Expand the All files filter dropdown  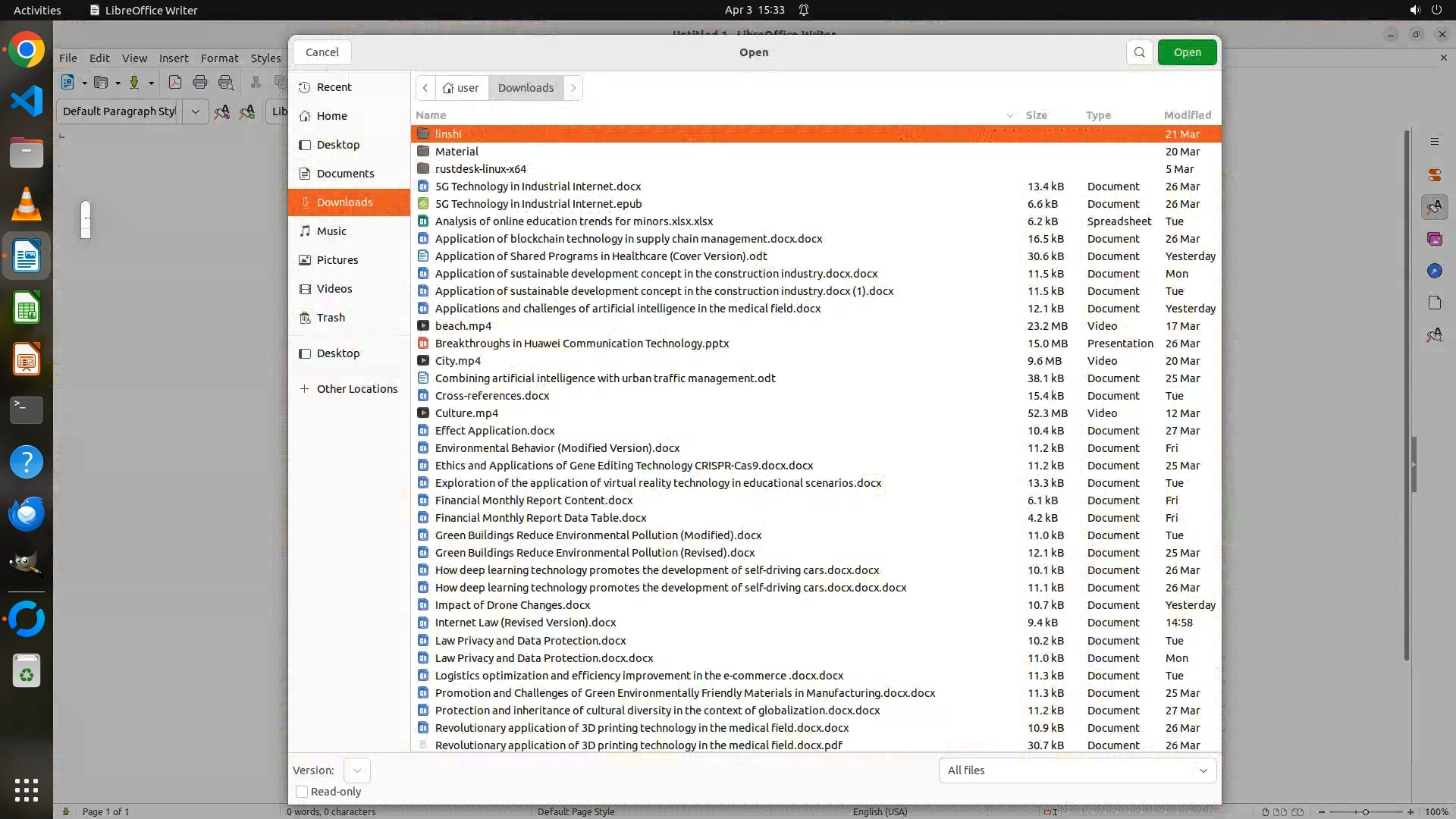point(1077,770)
